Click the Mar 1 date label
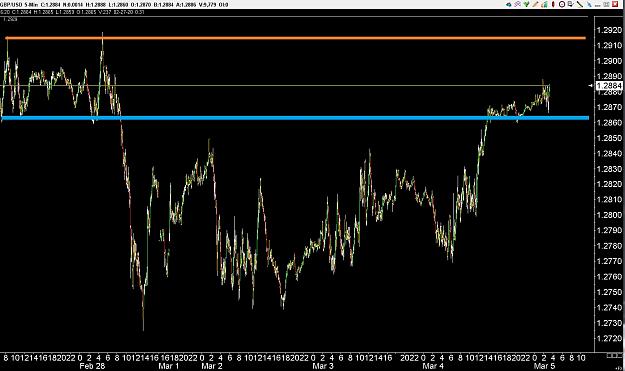This screenshot has height=371, width=625. (x=168, y=366)
